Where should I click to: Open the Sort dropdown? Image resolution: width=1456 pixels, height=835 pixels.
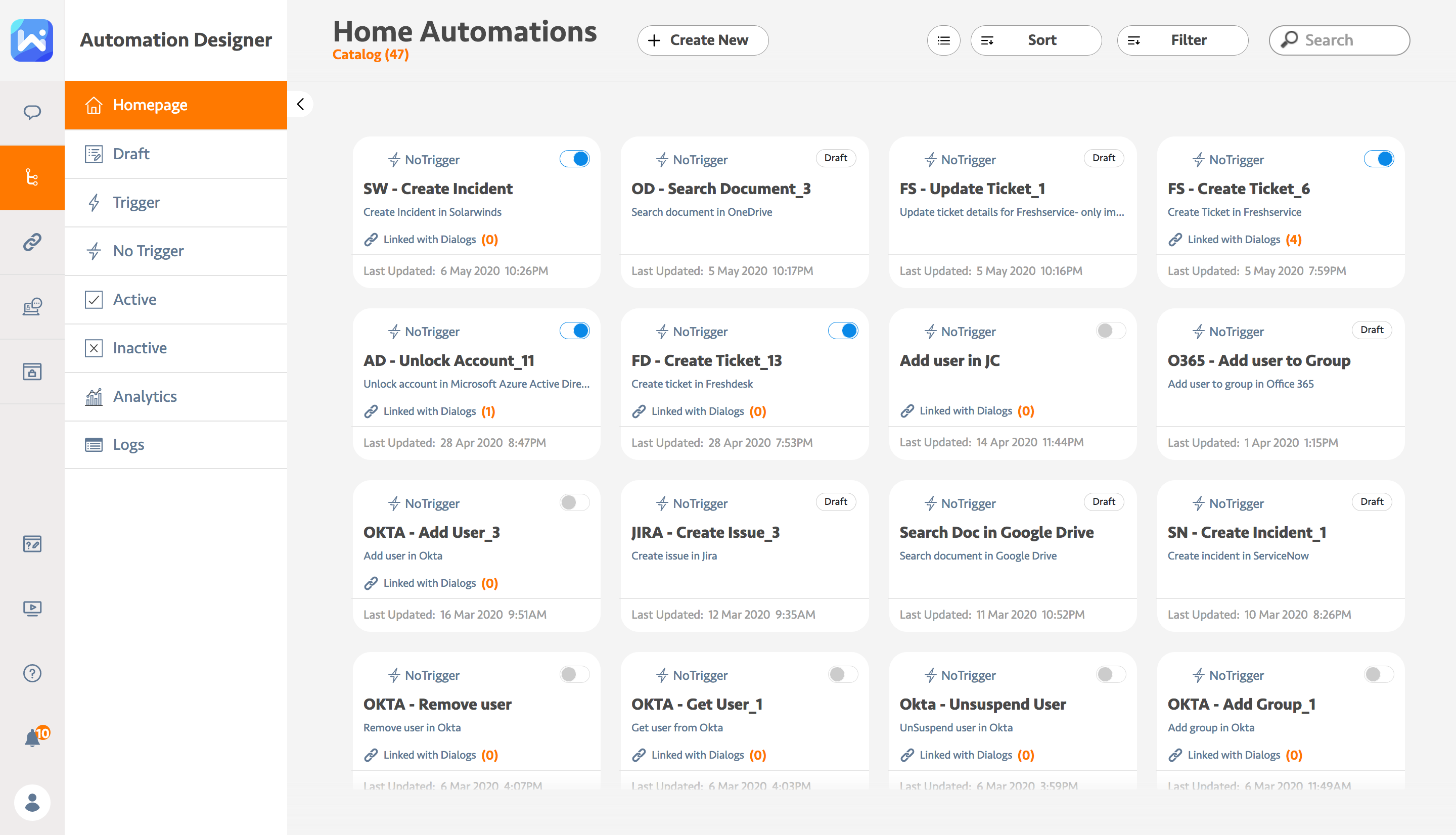[x=1036, y=40]
